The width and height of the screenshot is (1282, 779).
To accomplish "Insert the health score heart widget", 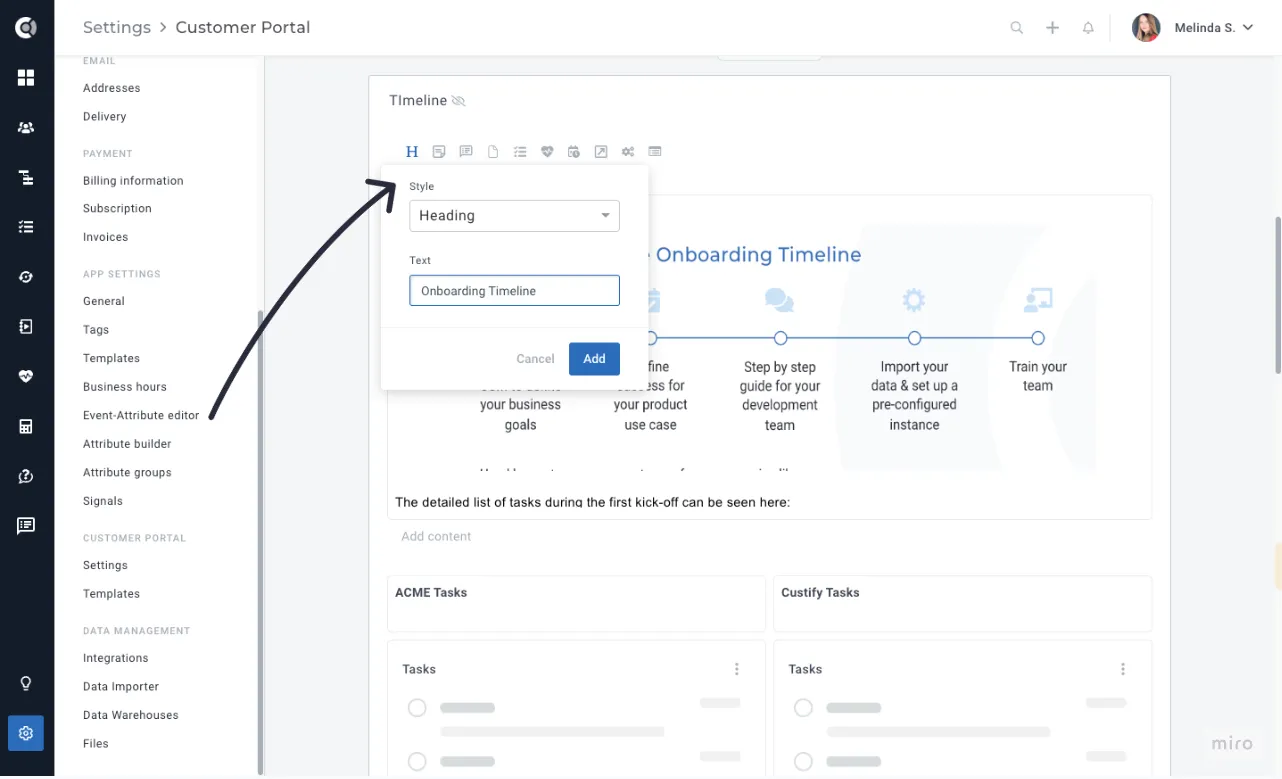I will (x=547, y=152).
